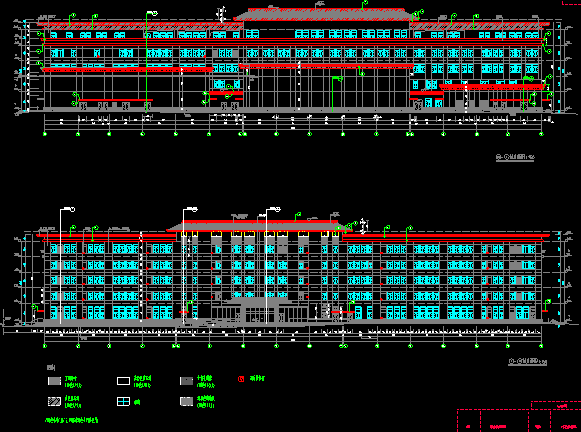
Task: Select the green text beside red legend symbol
Action: tap(257, 379)
